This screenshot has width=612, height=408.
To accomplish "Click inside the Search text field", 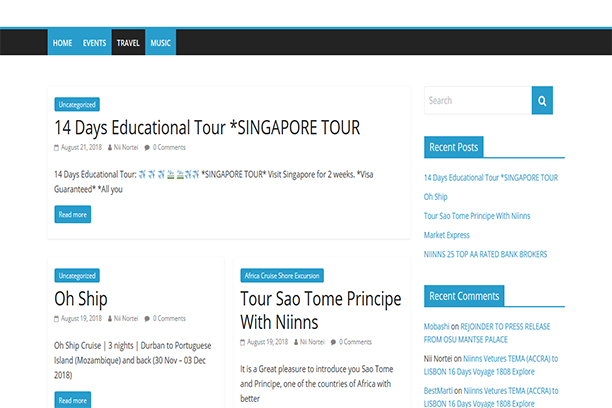I will tap(477, 100).
